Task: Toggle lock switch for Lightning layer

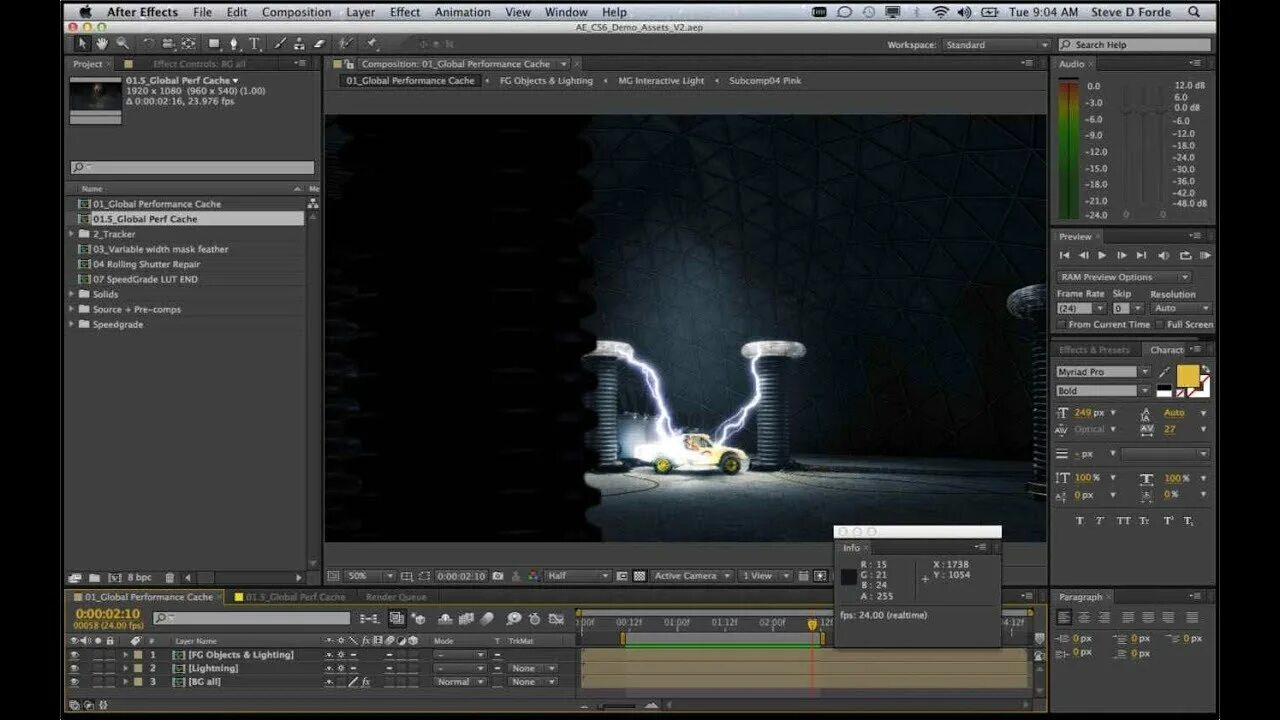Action: click(109, 668)
